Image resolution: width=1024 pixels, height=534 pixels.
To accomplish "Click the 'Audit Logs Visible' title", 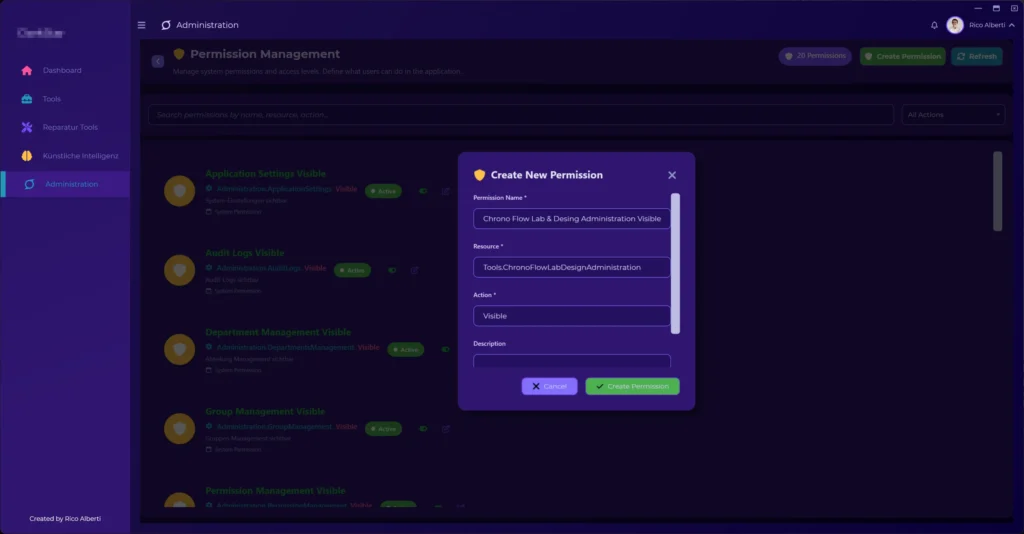I will pos(244,253).
